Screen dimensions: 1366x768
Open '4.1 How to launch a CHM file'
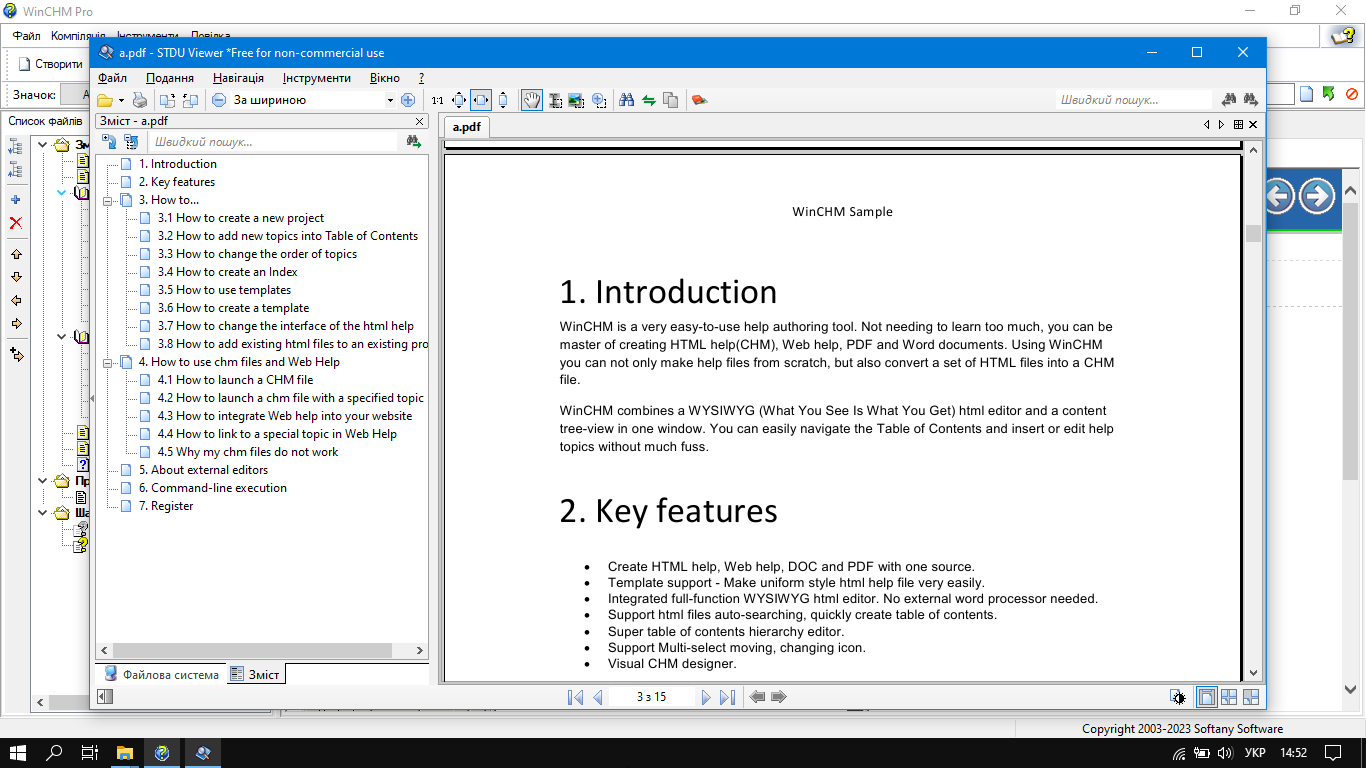pyautogui.click(x=235, y=380)
